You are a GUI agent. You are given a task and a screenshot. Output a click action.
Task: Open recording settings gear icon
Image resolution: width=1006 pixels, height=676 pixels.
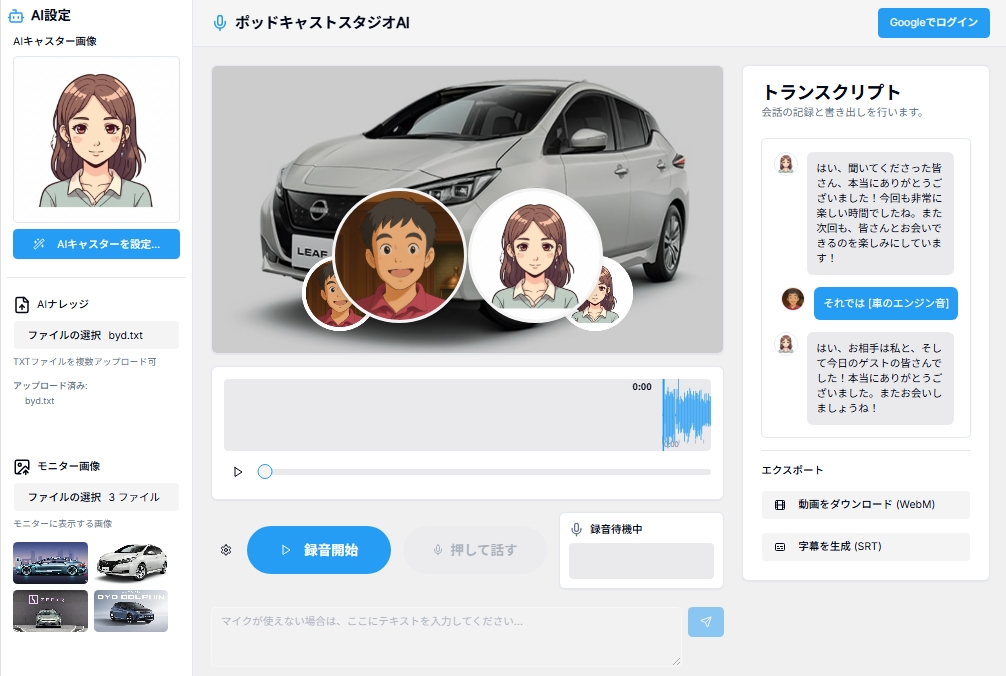click(x=226, y=550)
